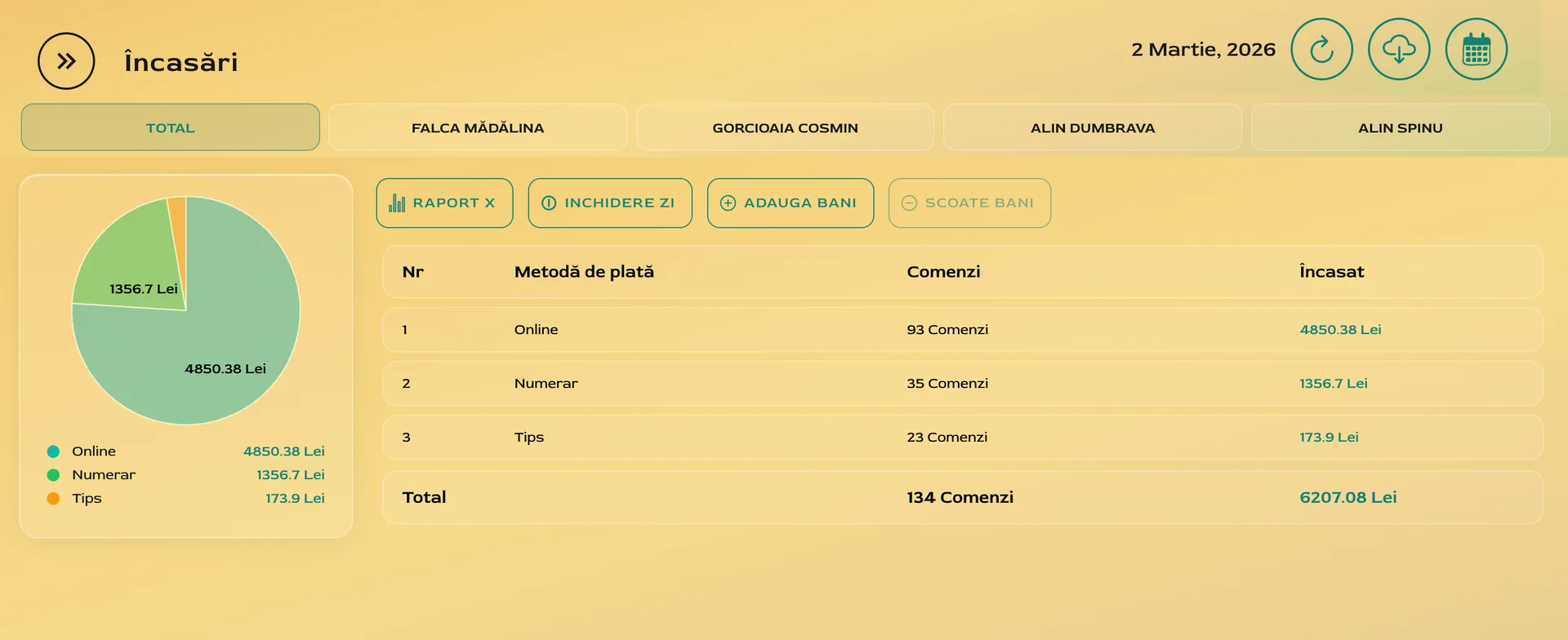Click the orange Tips legend dot
1568x640 pixels.
pyautogui.click(x=53, y=499)
